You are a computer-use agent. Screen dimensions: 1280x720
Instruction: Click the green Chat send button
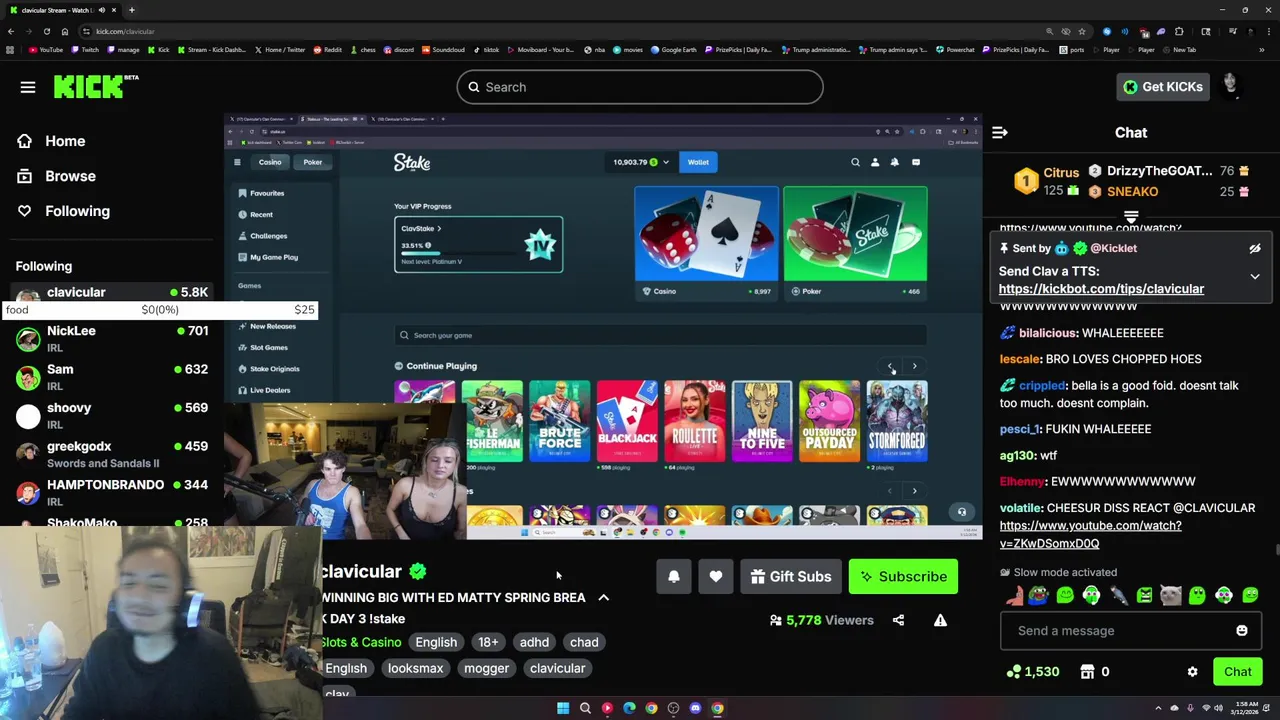click(1237, 672)
